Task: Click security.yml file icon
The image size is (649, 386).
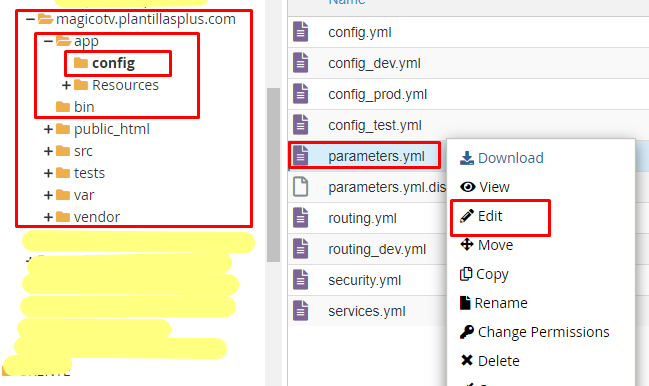Action: (x=300, y=280)
